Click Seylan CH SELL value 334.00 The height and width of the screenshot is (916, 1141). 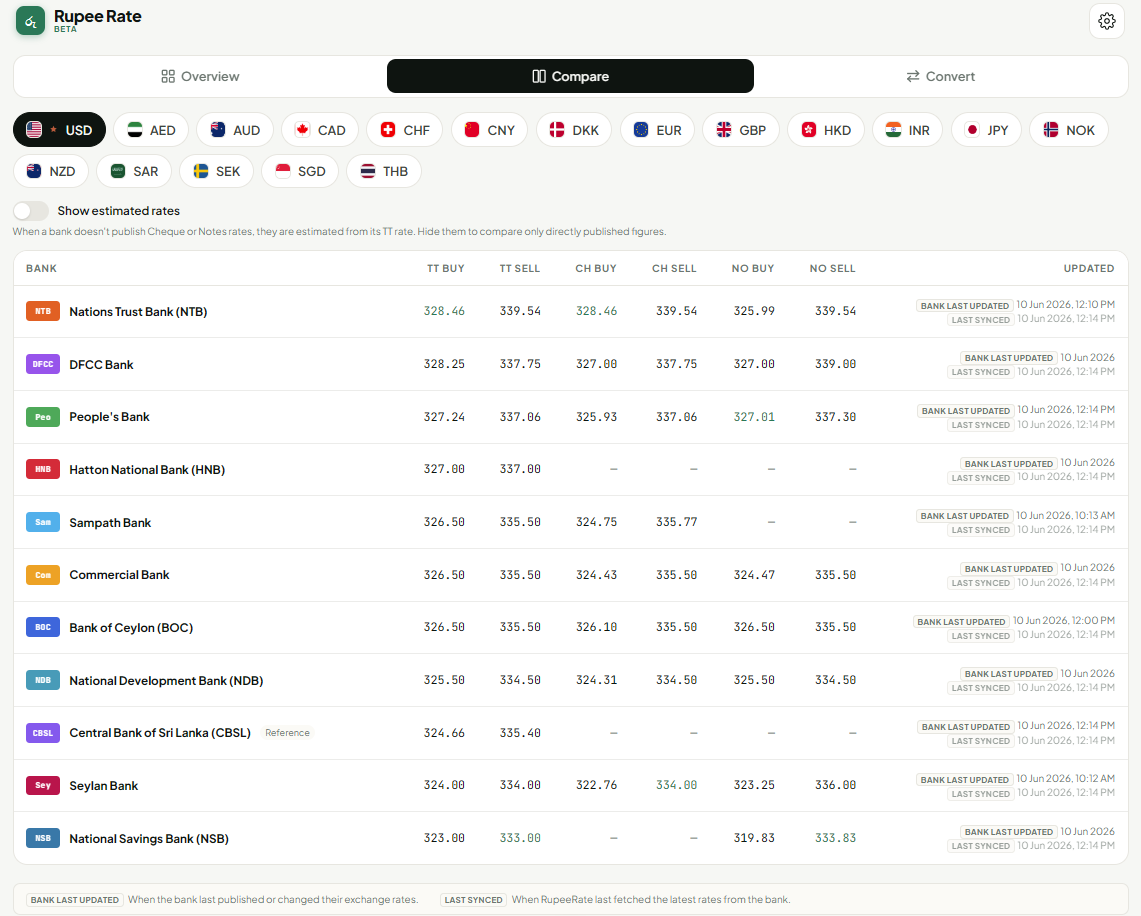676,785
